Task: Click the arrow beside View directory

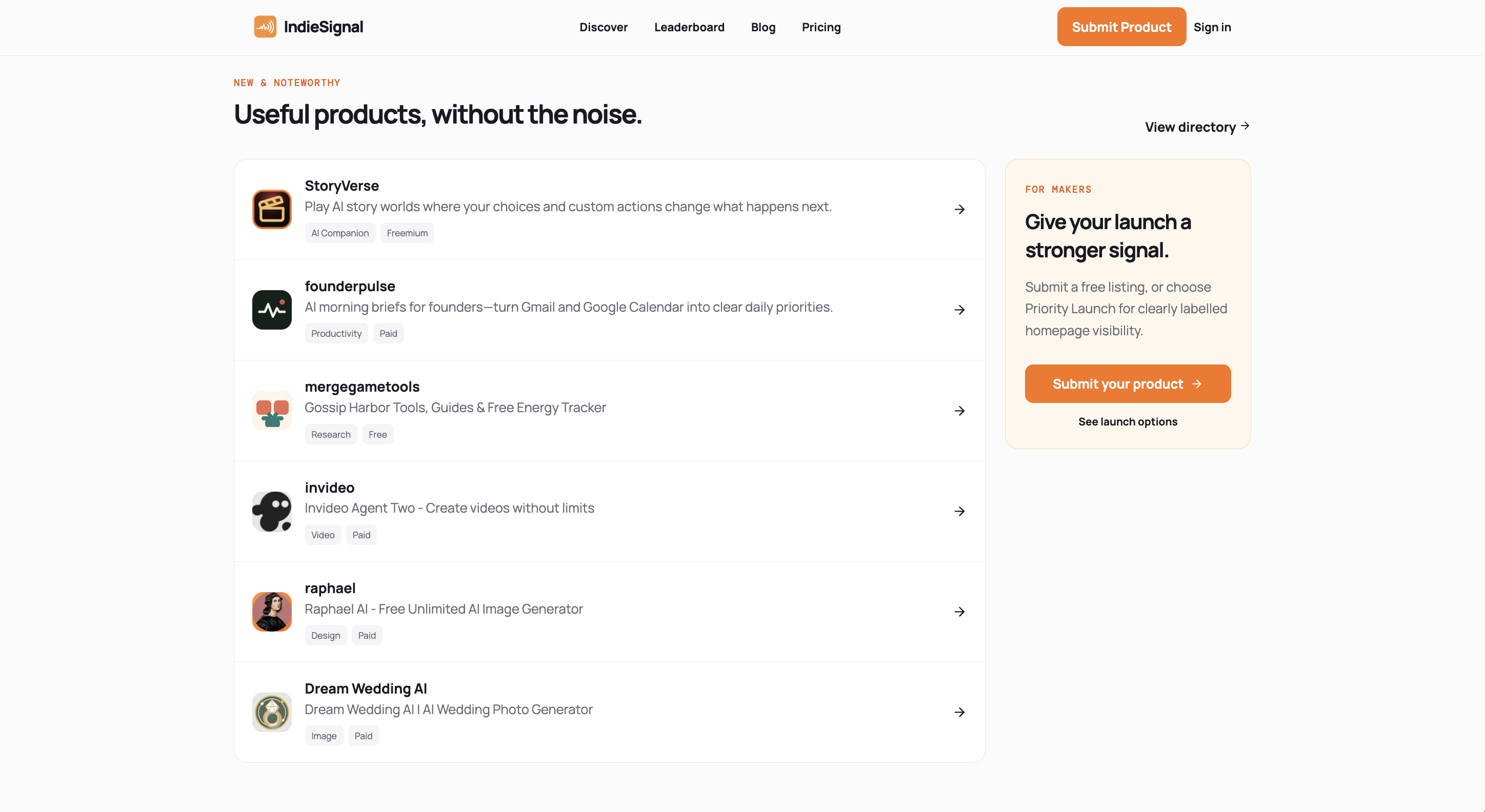Action: 1245,126
